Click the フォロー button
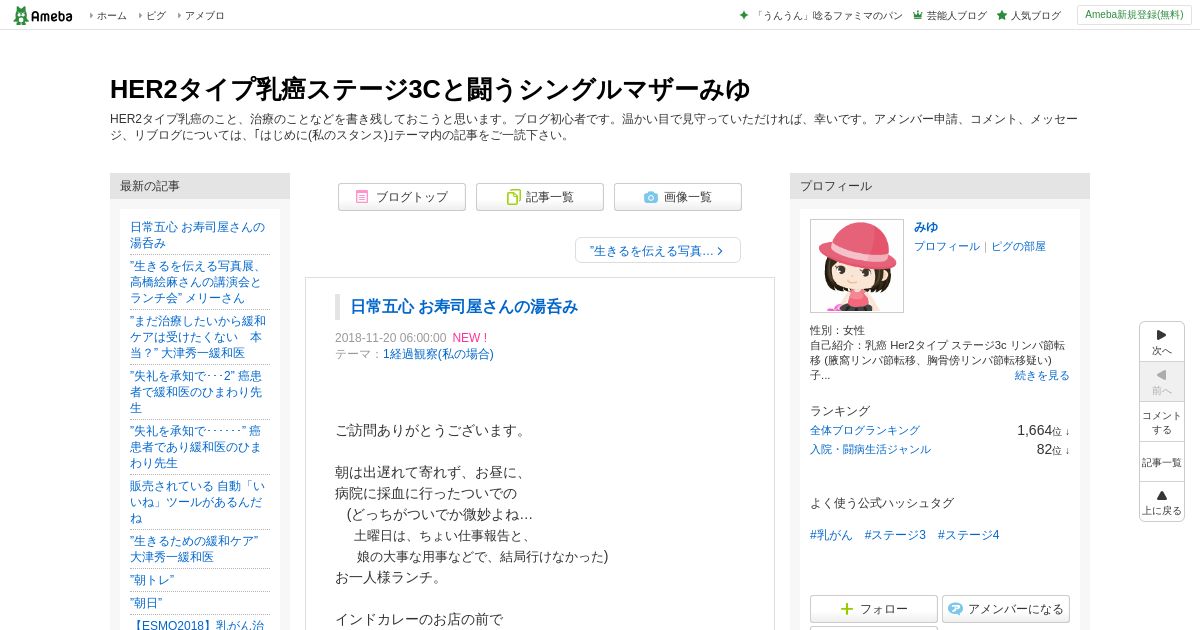Screen dimensions: 1200x630 coord(874,609)
